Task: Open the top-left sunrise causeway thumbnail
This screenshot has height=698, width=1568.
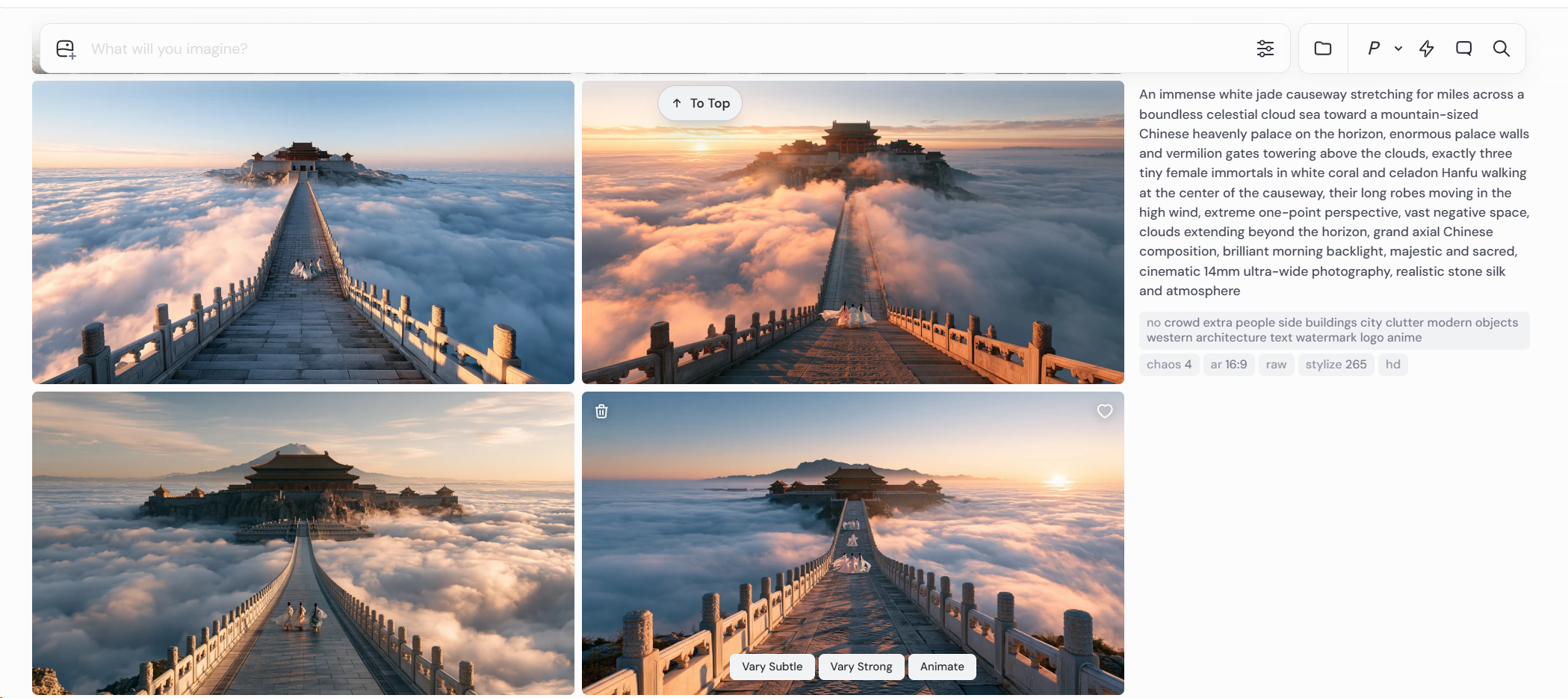Action: 303,232
